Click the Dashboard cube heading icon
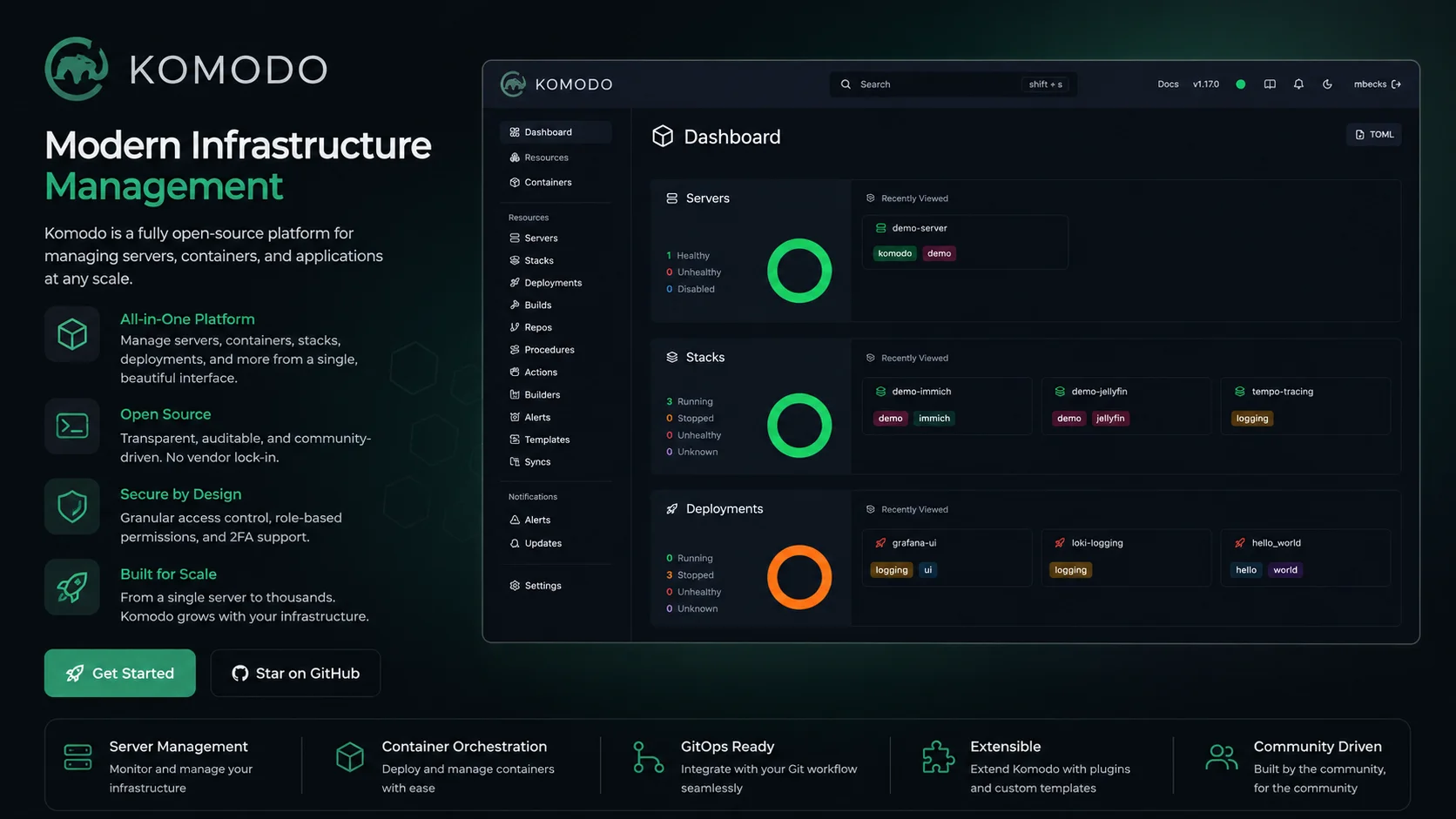 [663, 137]
